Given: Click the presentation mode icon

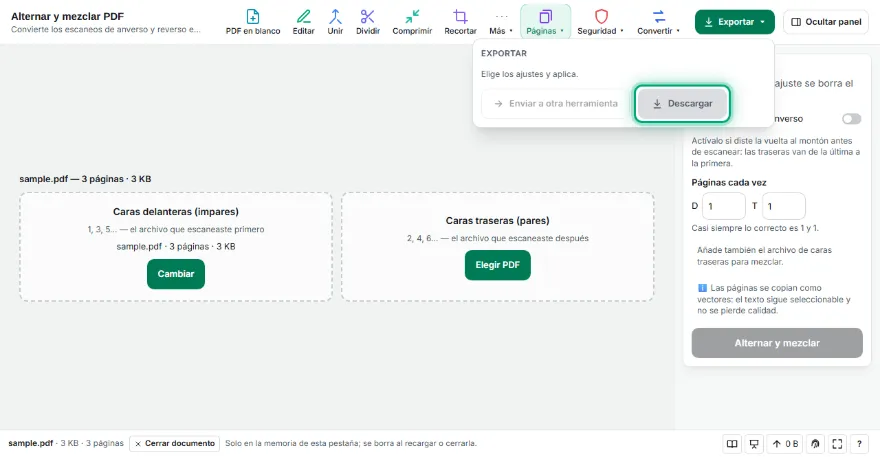Looking at the screenshot, I should point(754,444).
